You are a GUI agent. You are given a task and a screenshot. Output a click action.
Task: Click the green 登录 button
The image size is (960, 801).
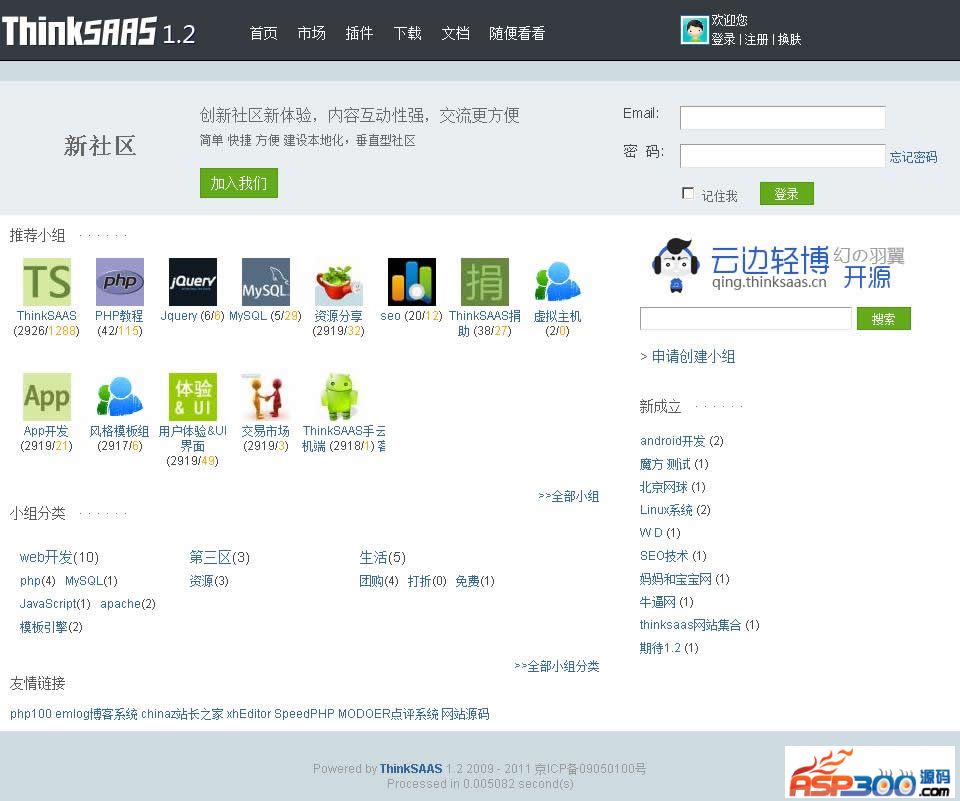click(x=787, y=194)
